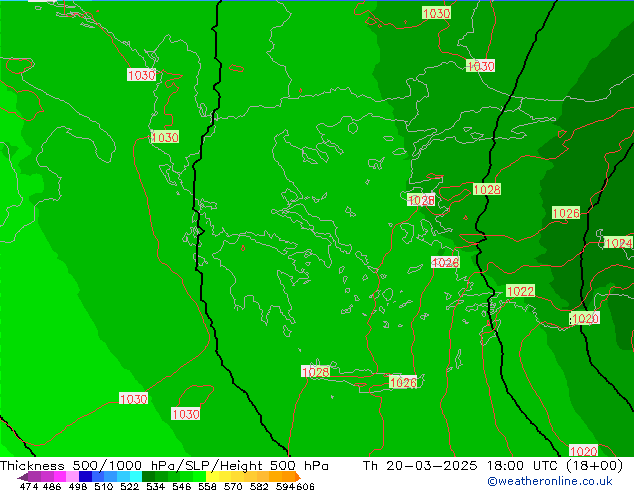This screenshot has height=490, width=634.
Task: Pick the cyan legend swatch before dark green
Action: click(136, 477)
